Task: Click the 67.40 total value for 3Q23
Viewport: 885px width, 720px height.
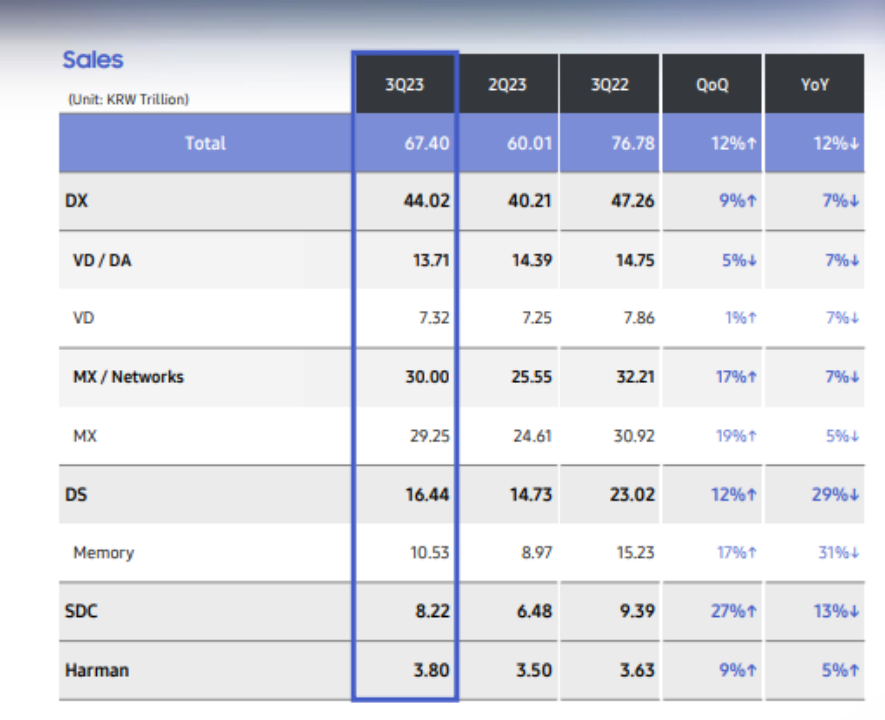Action: 426,143
